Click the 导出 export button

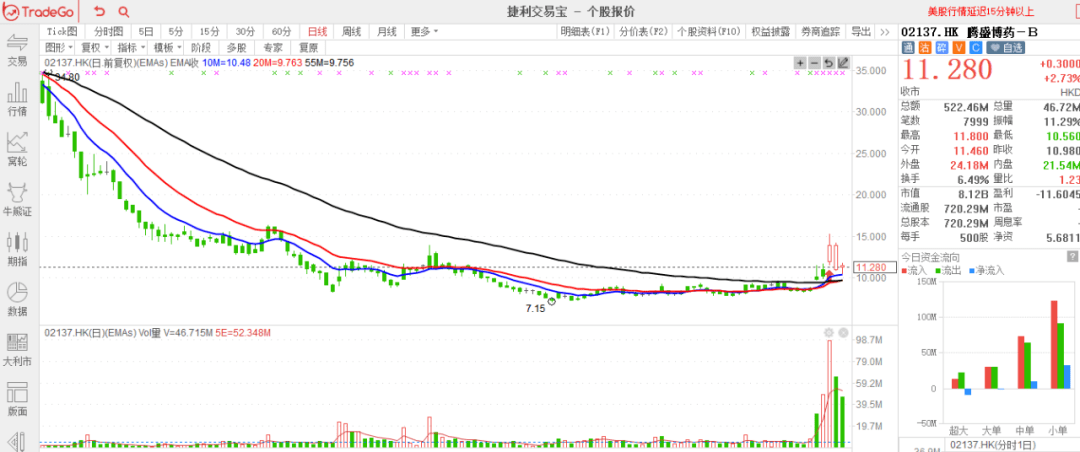click(861, 32)
